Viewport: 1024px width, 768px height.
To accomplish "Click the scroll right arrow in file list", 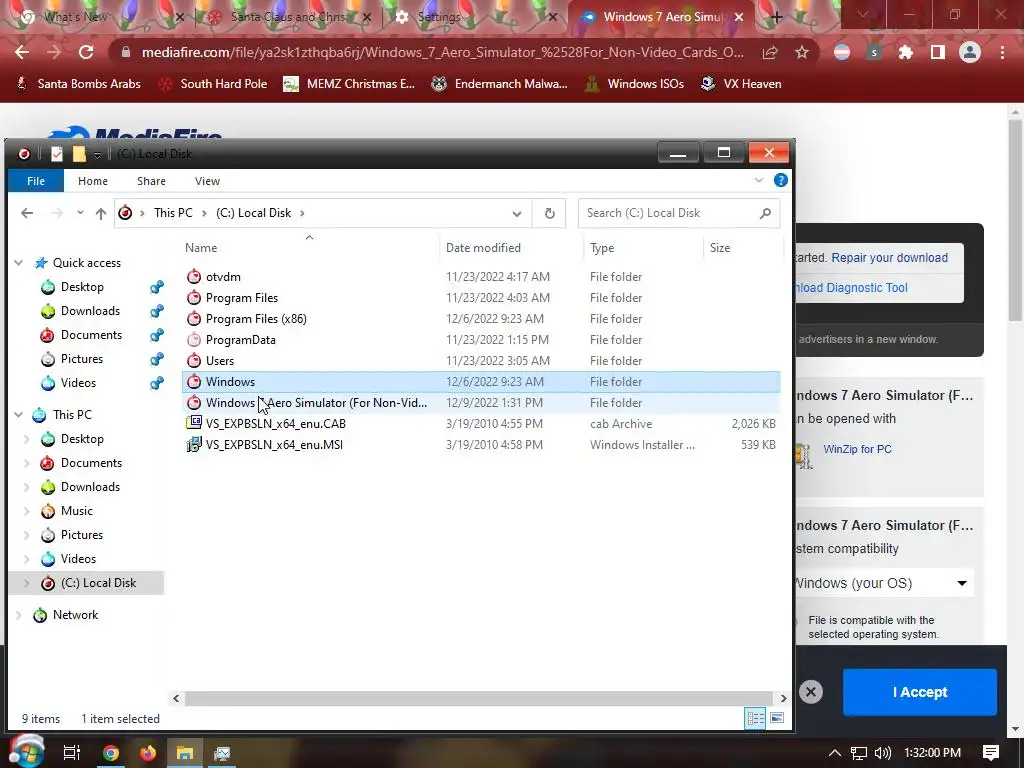I will click(784, 698).
